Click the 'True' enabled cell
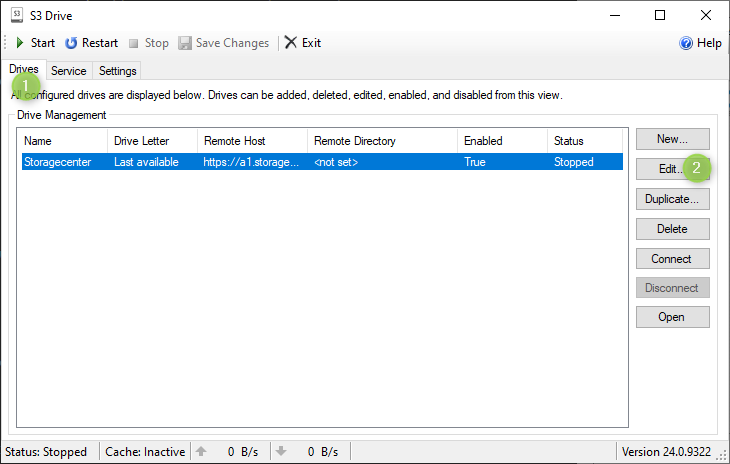Viewport: 730px width, 464px height. 474,162
